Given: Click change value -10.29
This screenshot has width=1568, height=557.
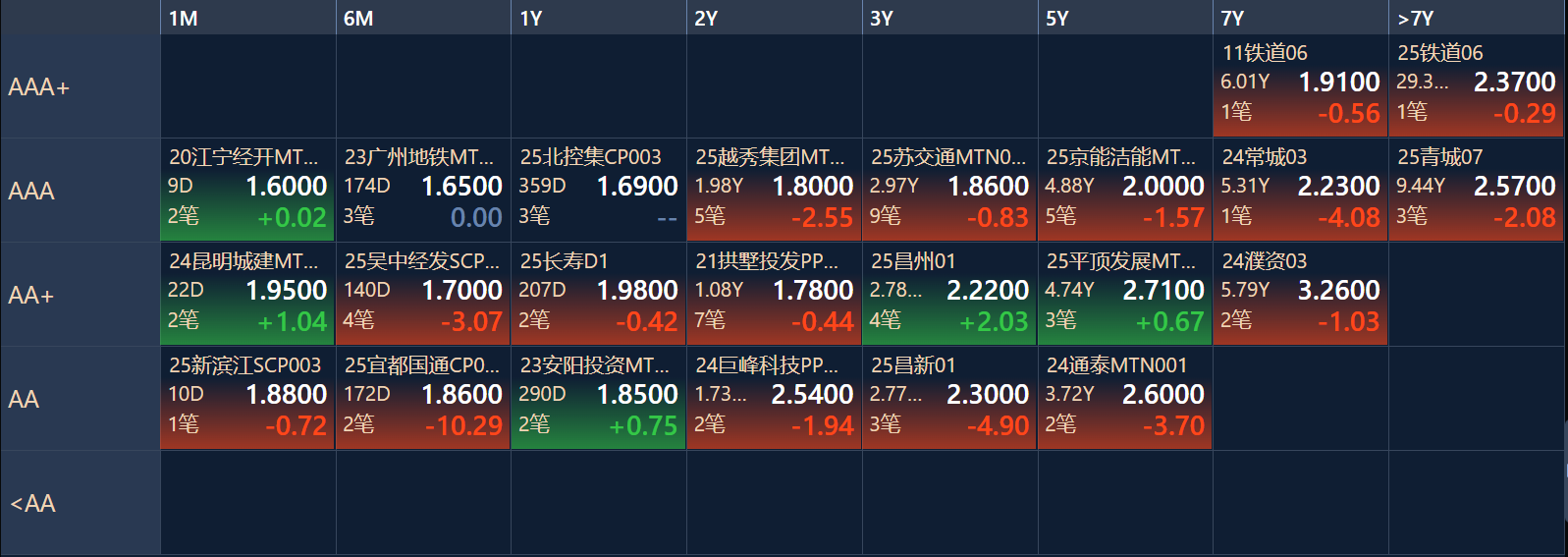Looking at the screenshot, I should click(463, 425).
